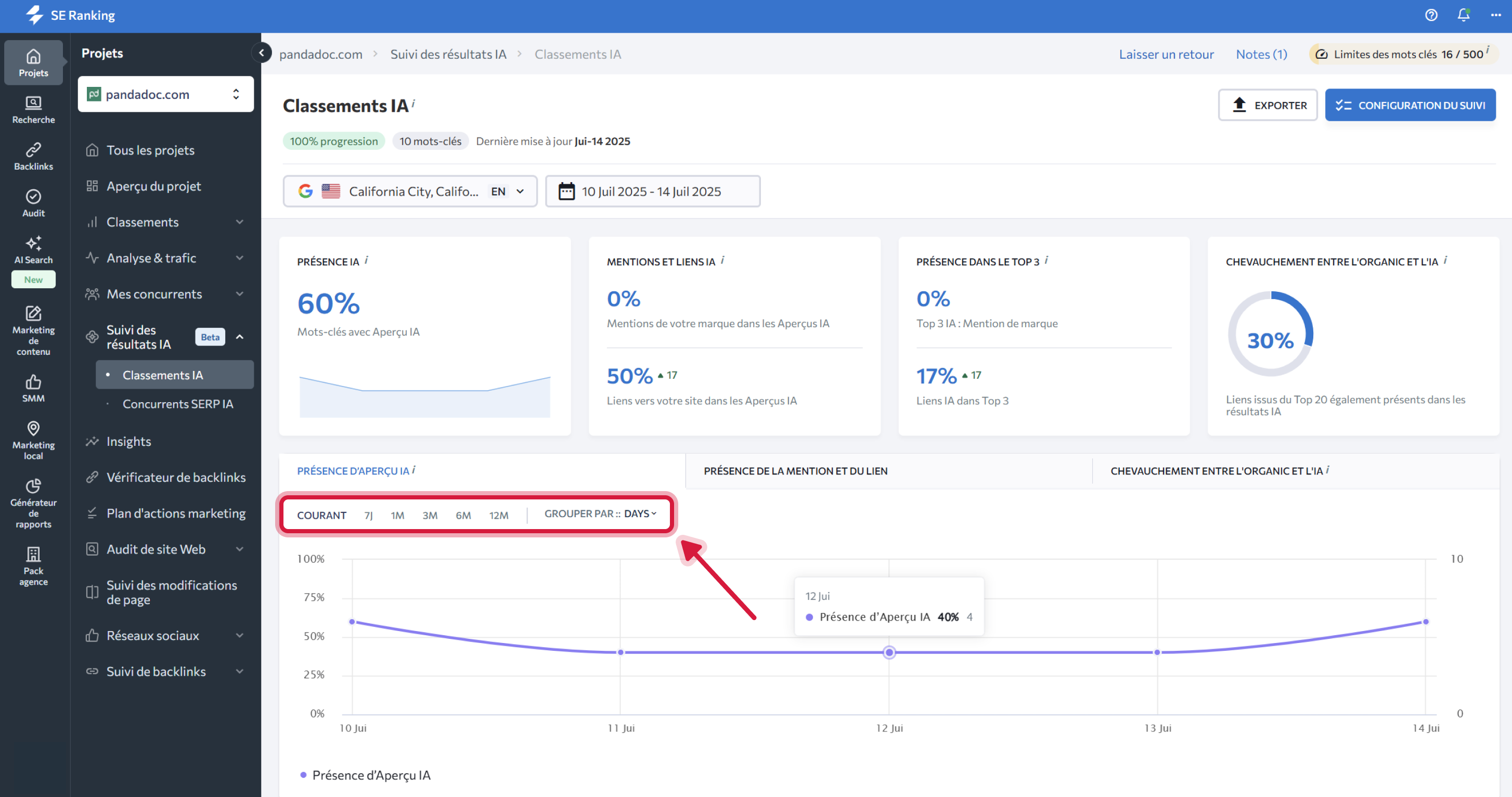The width and height of the screenshot is (1512, 797).
Task: Click the info icon next to Classements IA title
Action: 413,104
